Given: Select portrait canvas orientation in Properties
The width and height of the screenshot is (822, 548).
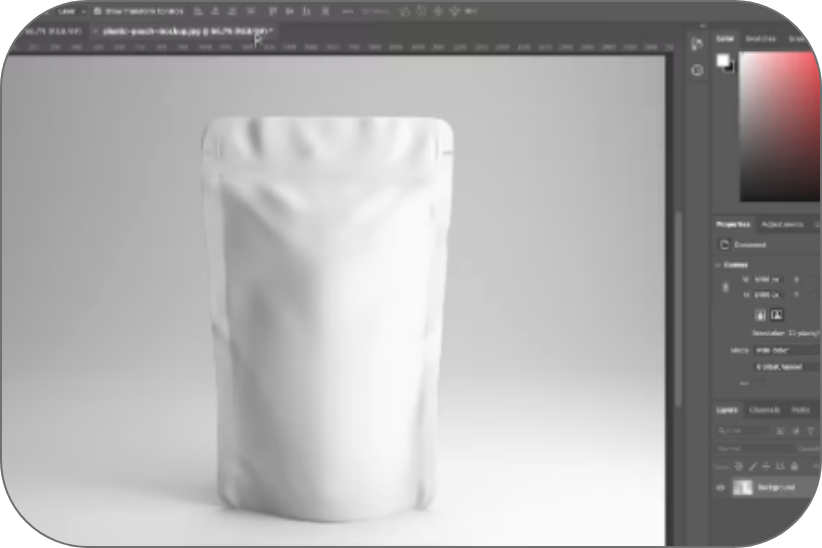Looking at the screenshot, I should (760, 314).
